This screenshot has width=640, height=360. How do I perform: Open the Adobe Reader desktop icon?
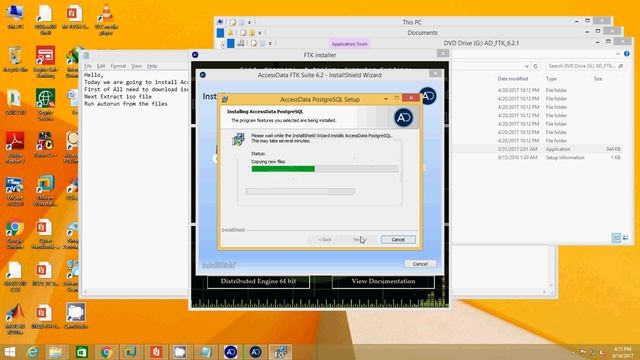click(15, 147)
